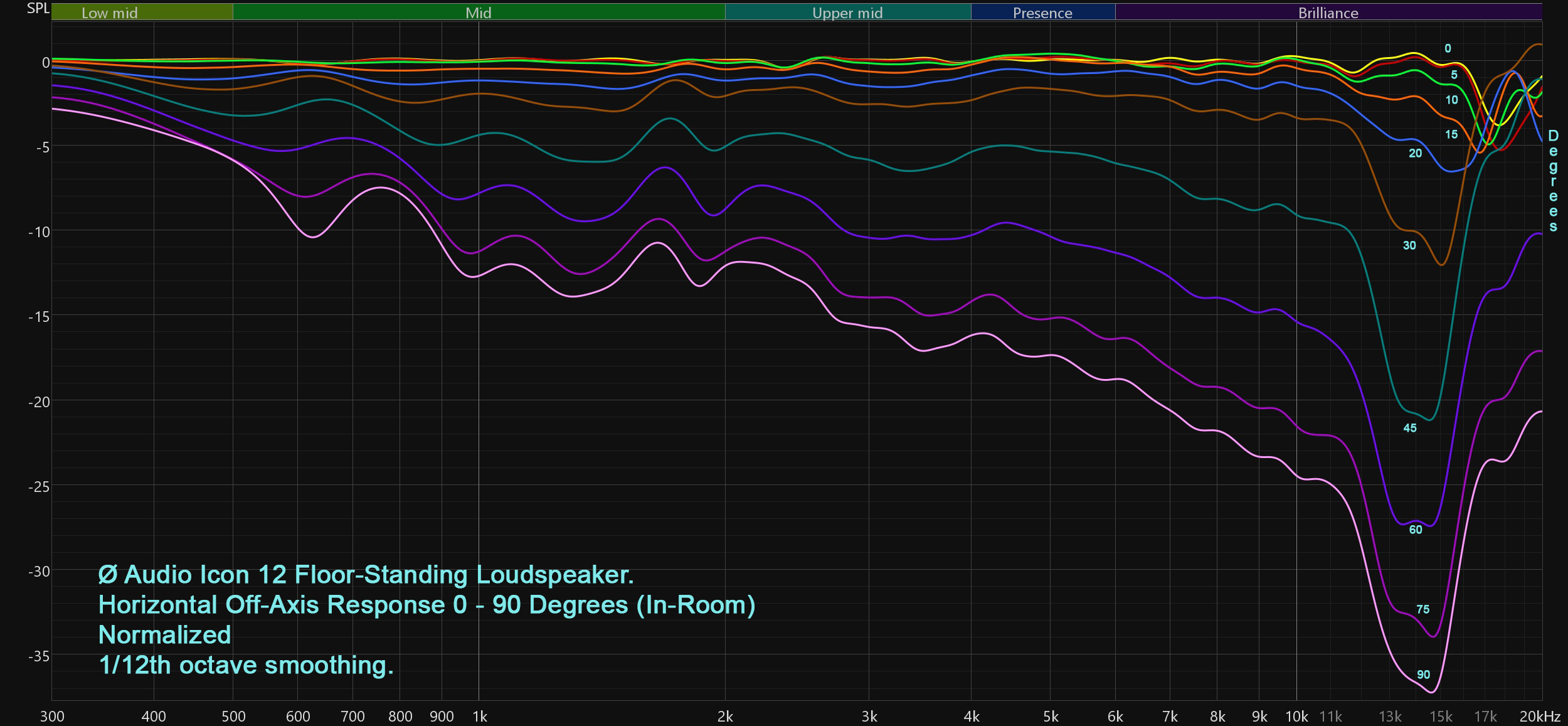The width and height of the screenshot is (1568, 726).
Task: Select the Mid band label at top
Action: click(478, 13)
